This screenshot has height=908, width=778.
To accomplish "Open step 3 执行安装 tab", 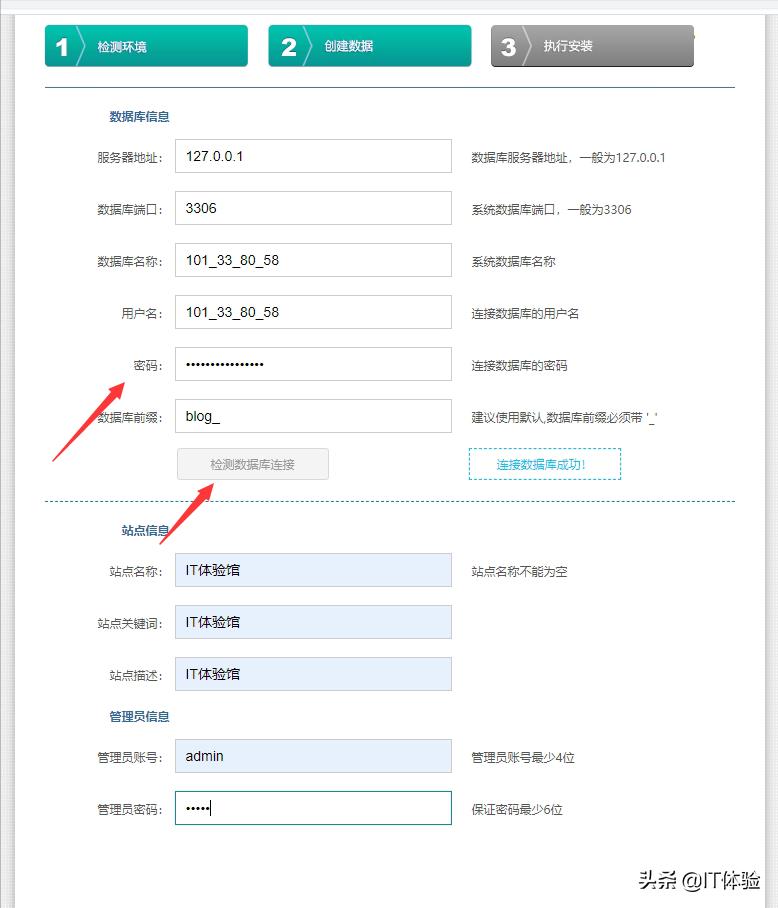I will pos(592,46).
